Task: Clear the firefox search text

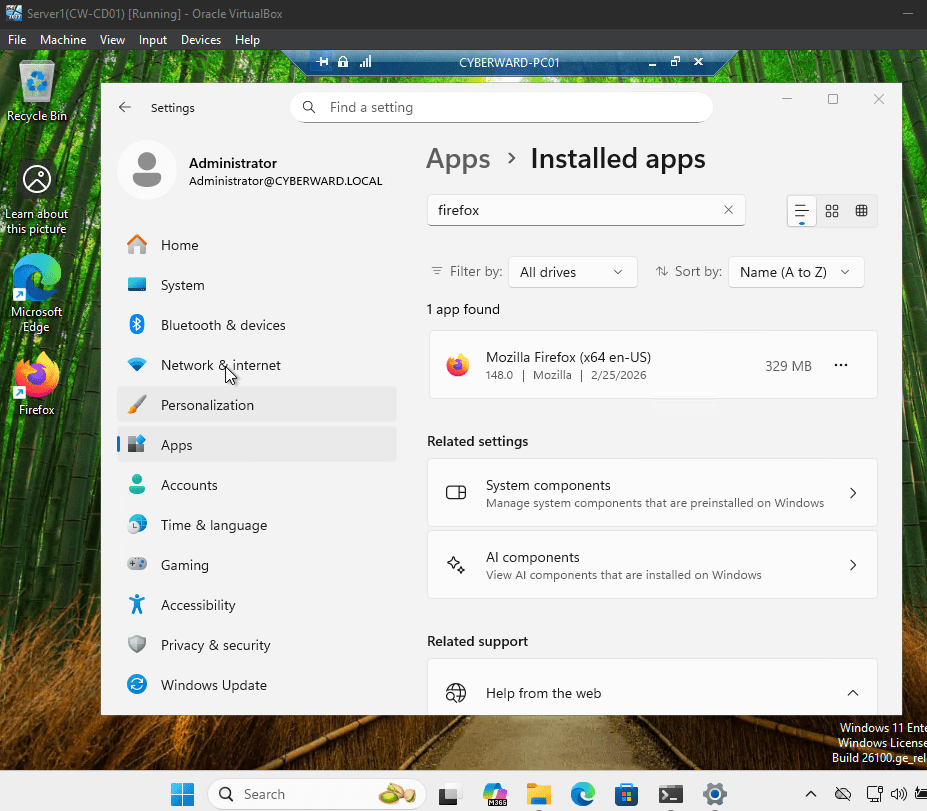Action: 728,210
